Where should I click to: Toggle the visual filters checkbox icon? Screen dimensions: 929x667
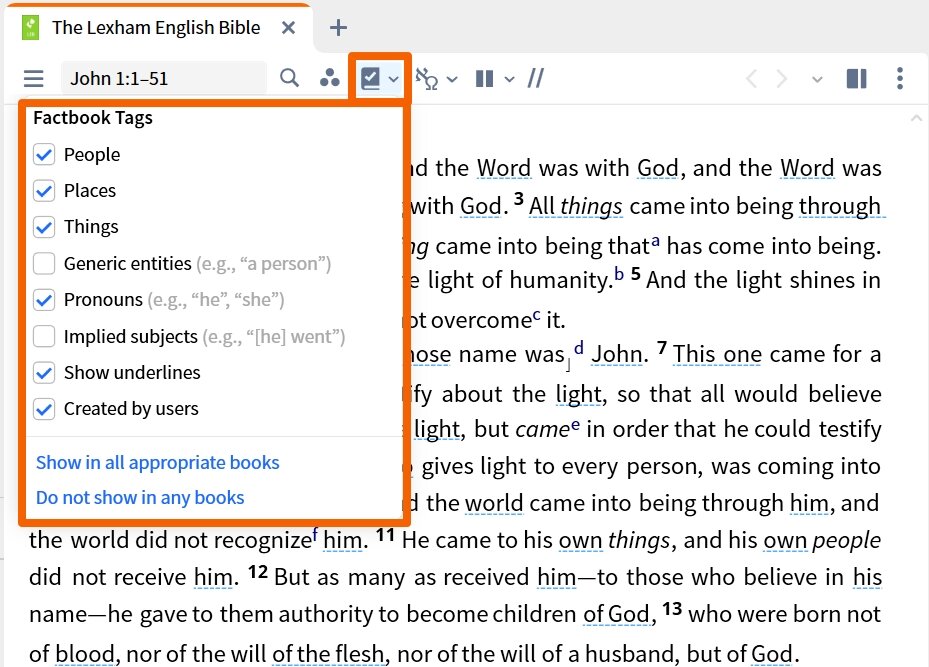coord(371,78)
